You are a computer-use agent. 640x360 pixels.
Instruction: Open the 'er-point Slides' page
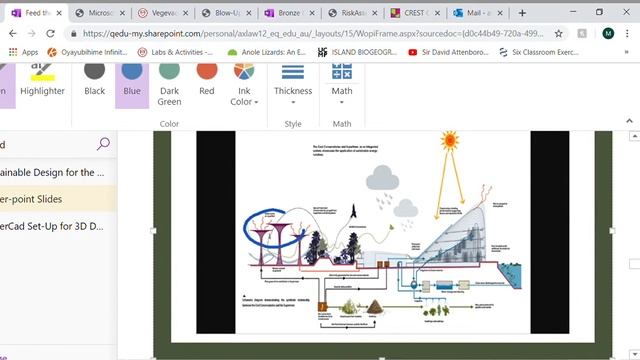pyautogui.click(x=57, y=199)
